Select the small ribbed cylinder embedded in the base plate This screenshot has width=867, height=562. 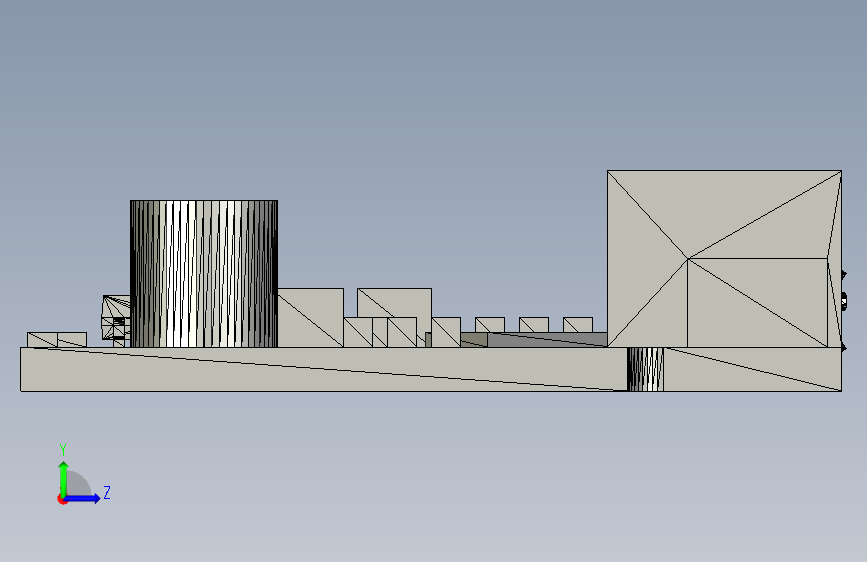(x=645, y=369)
